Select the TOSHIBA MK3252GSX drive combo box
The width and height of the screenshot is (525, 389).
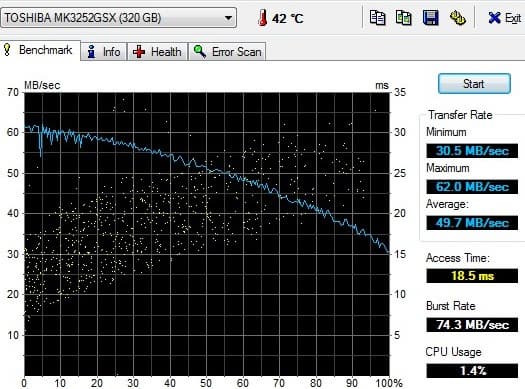tap(119, 18)
